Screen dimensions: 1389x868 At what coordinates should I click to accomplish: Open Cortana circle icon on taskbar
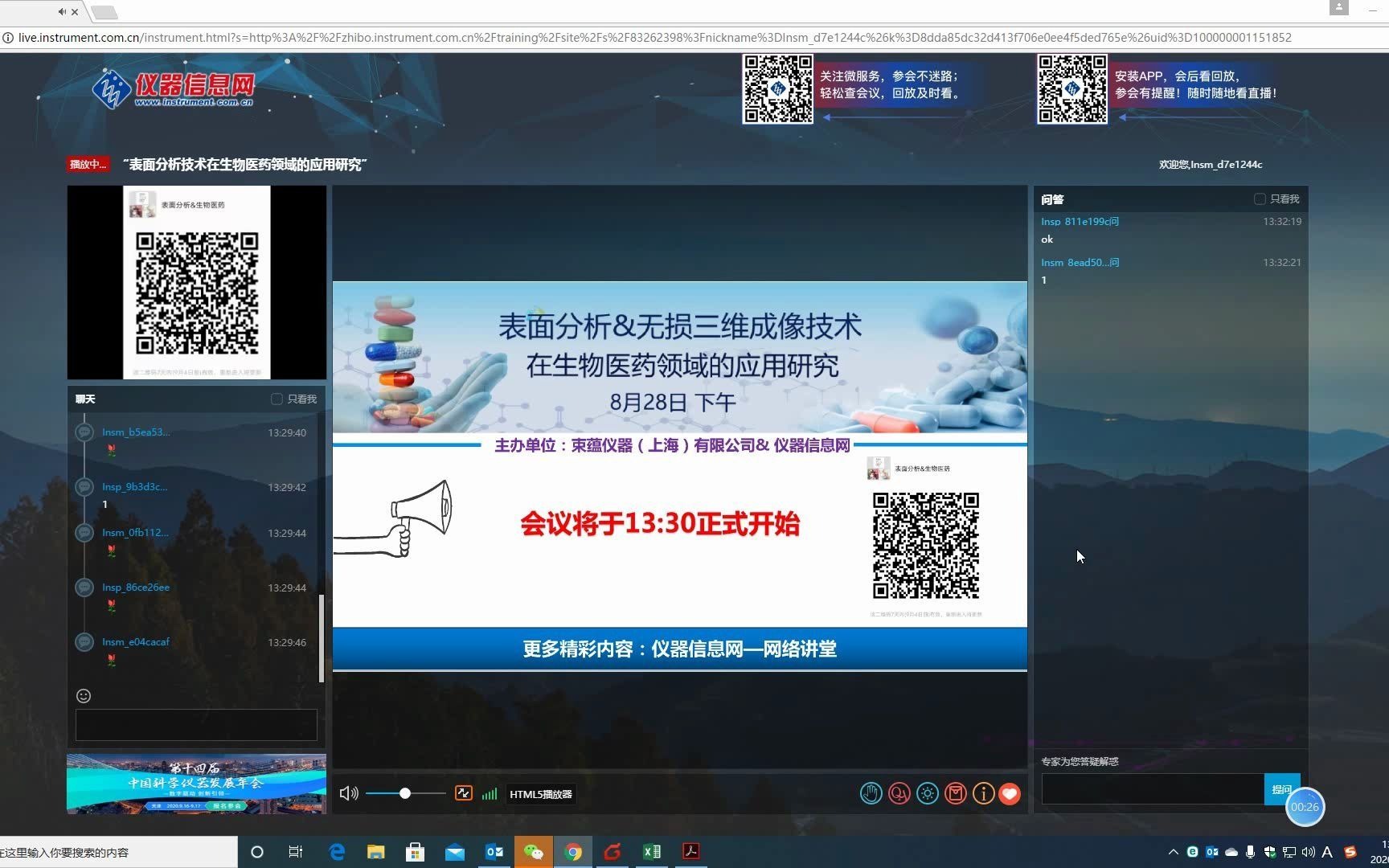[257, 852]
